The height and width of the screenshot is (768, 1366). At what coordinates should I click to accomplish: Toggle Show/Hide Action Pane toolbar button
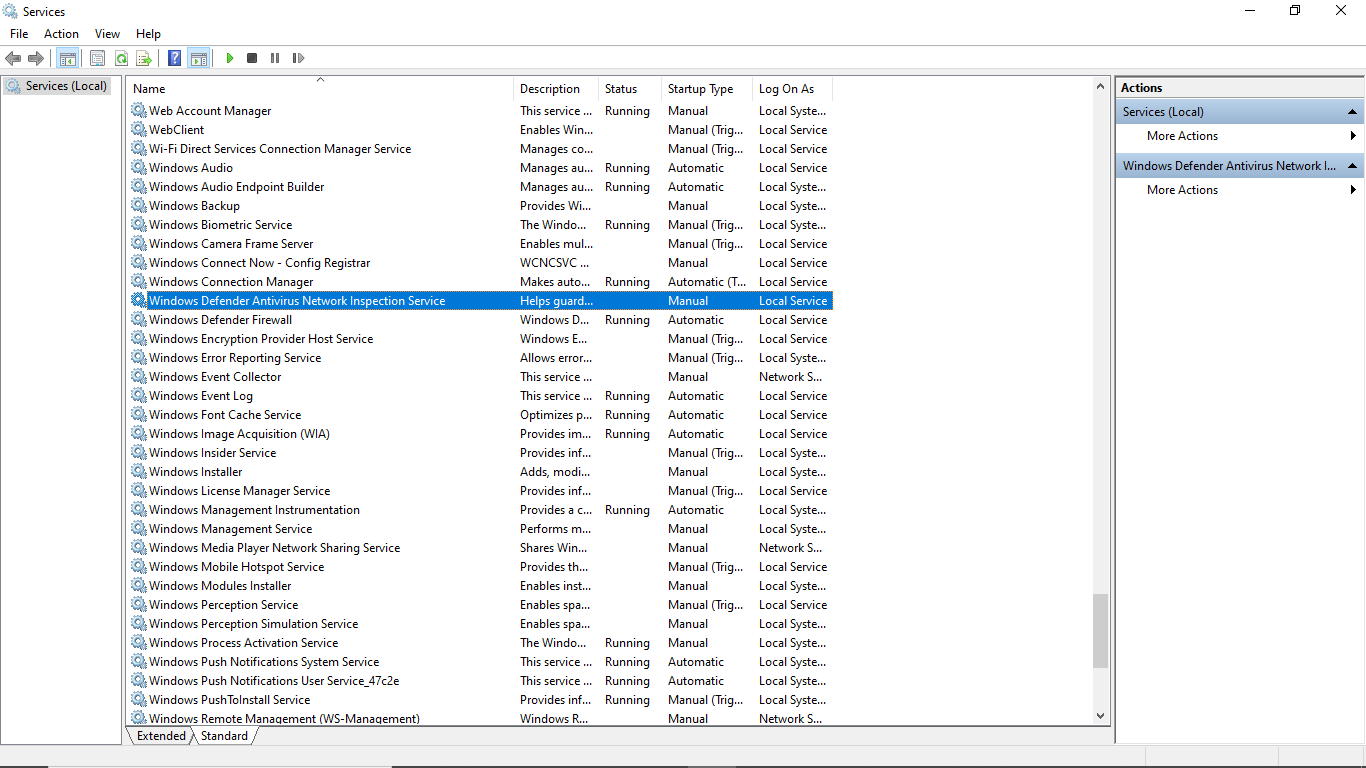click(x=198, y=58)
